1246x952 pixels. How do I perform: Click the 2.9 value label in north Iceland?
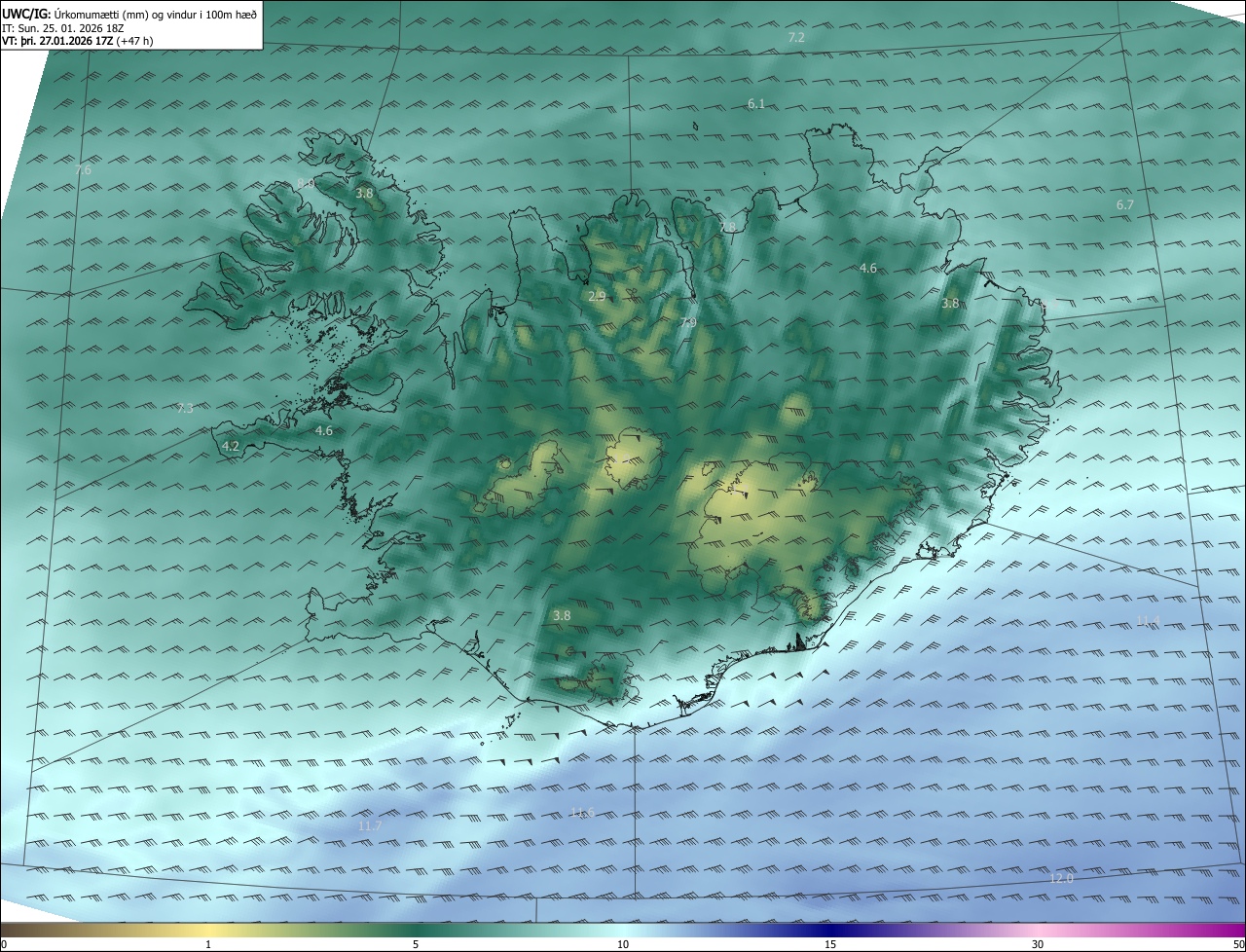click(597, 296)
